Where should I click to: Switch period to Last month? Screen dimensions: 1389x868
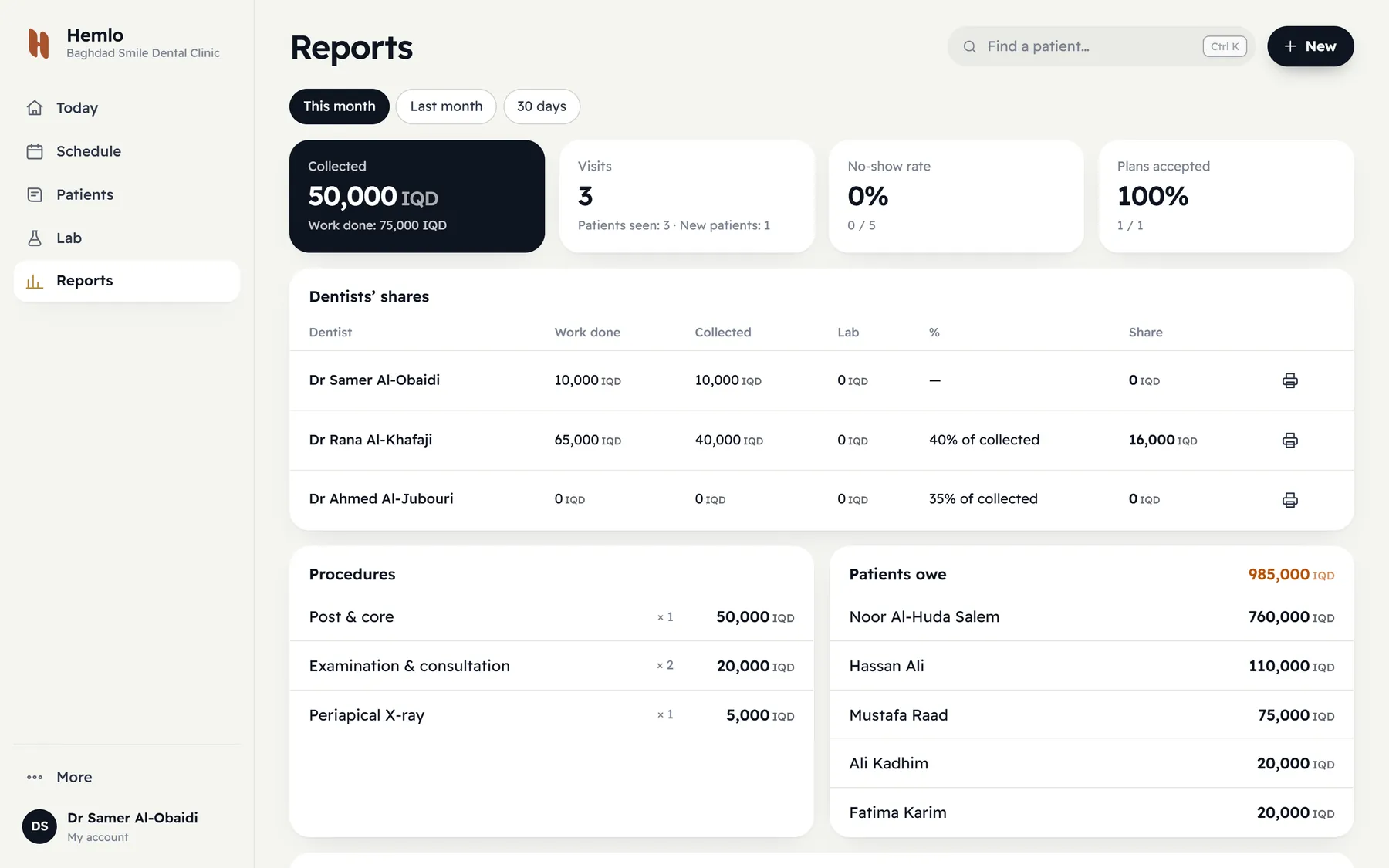point(446,106)
